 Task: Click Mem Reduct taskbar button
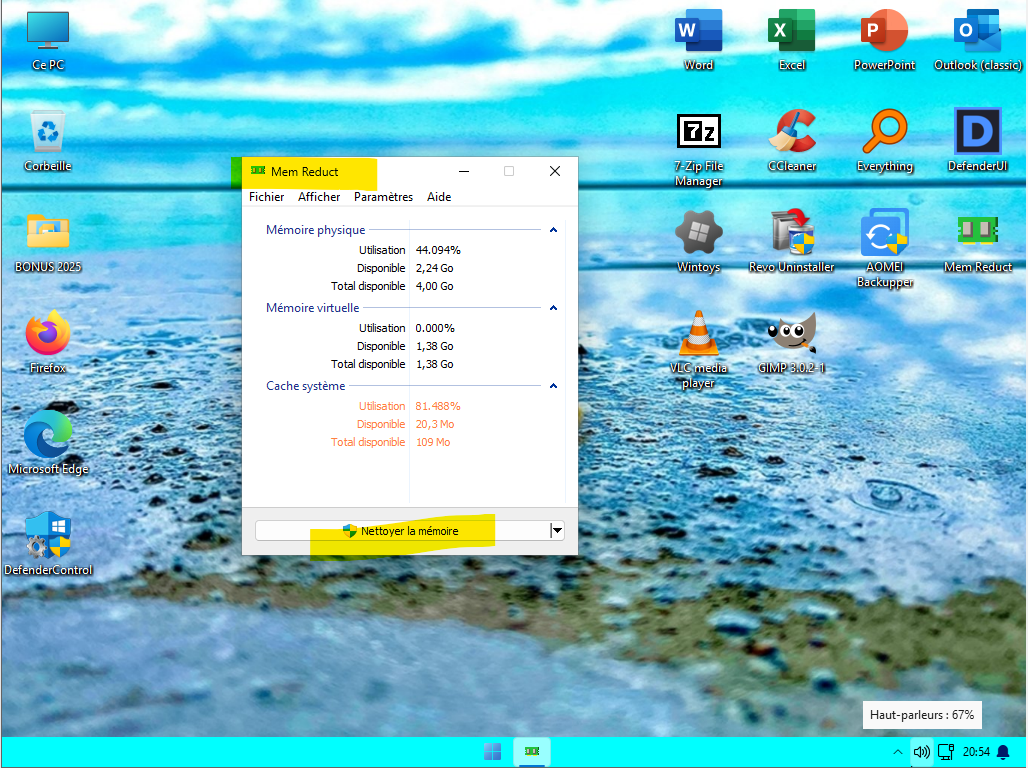coord(532,752)
